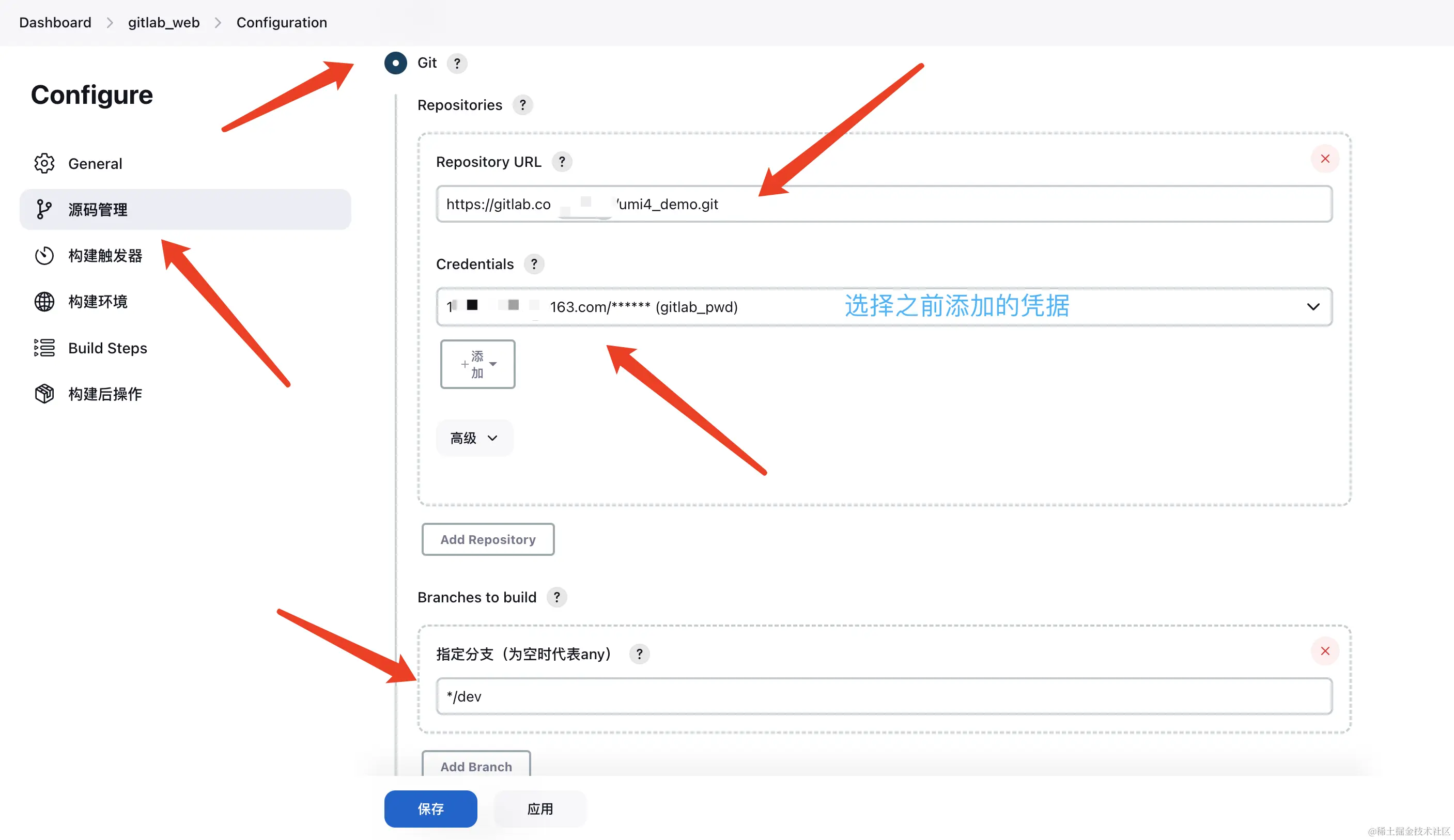Click the Build Steps list icon
Viewport: 1454px width, 840px height.
coord(44,348)
